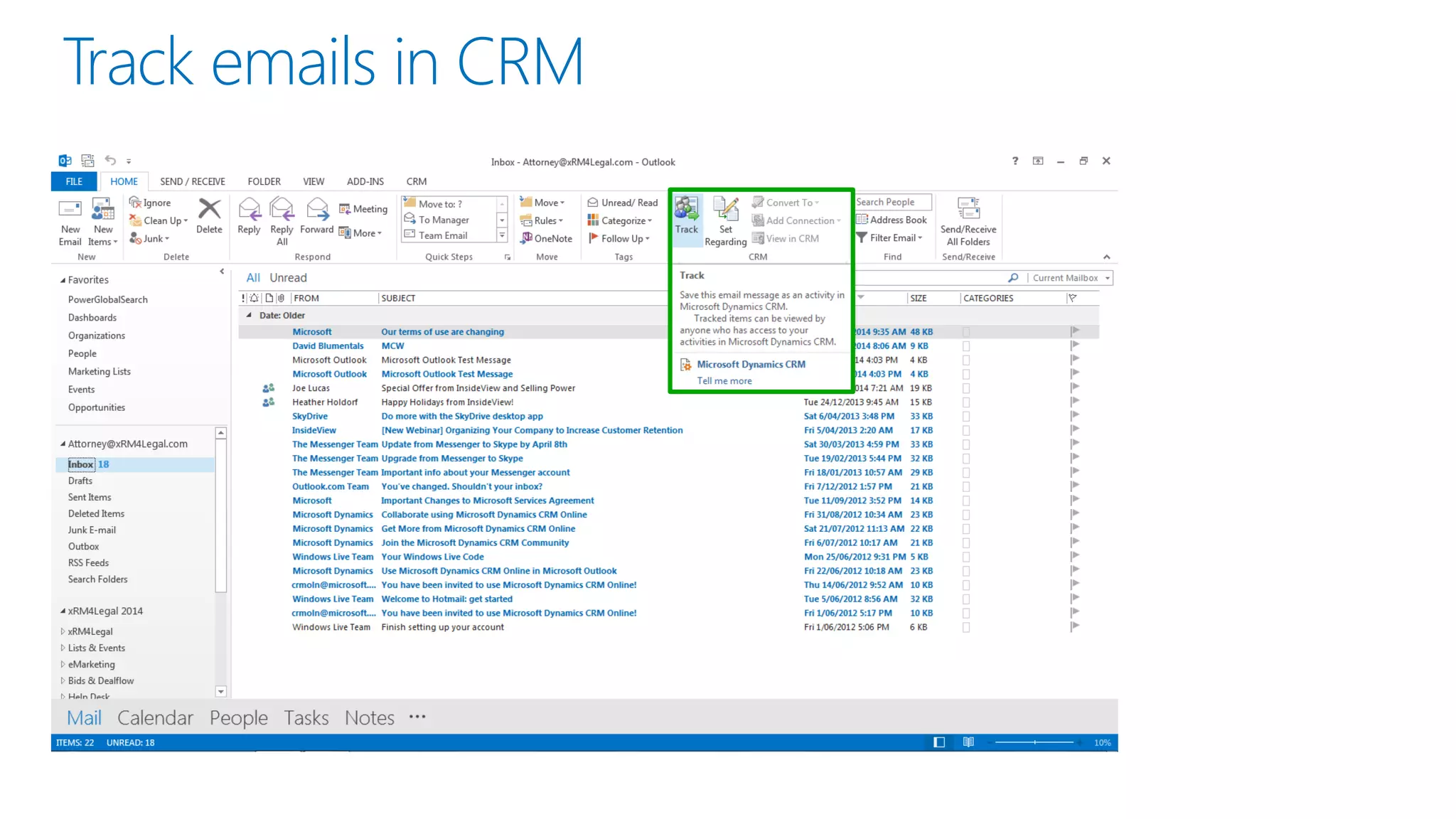Collapse the Favorites folder group
The image size is (1456, 819).
pyautogui.click(x=63, y=280)
